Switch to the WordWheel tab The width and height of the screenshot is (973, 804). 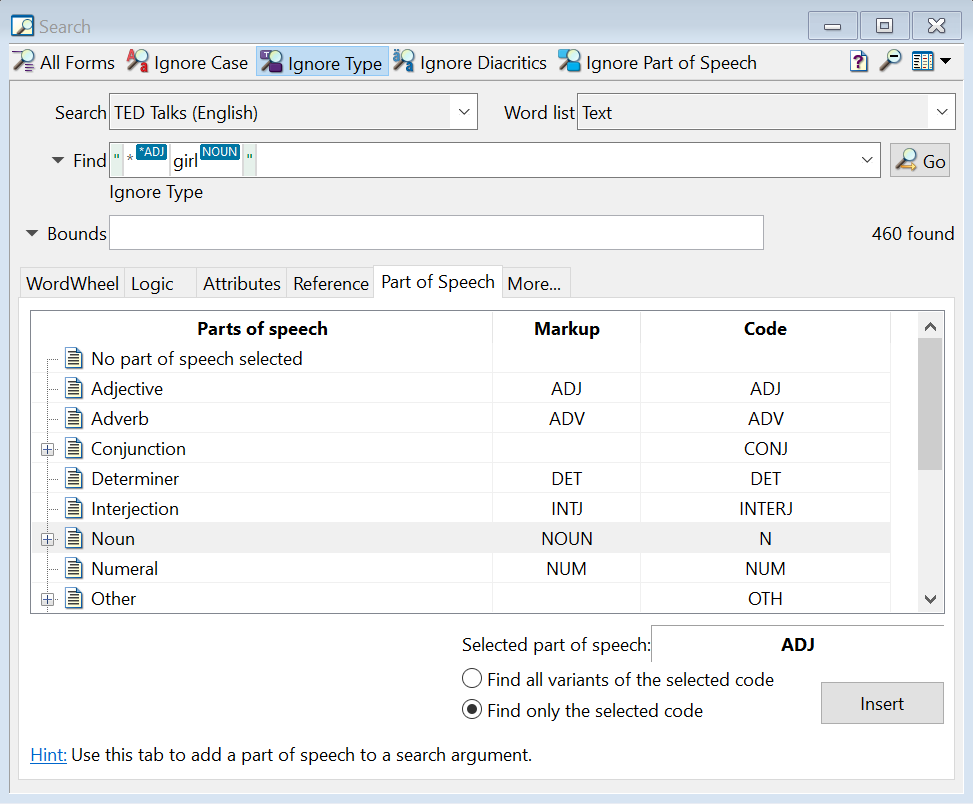(72, 283)
